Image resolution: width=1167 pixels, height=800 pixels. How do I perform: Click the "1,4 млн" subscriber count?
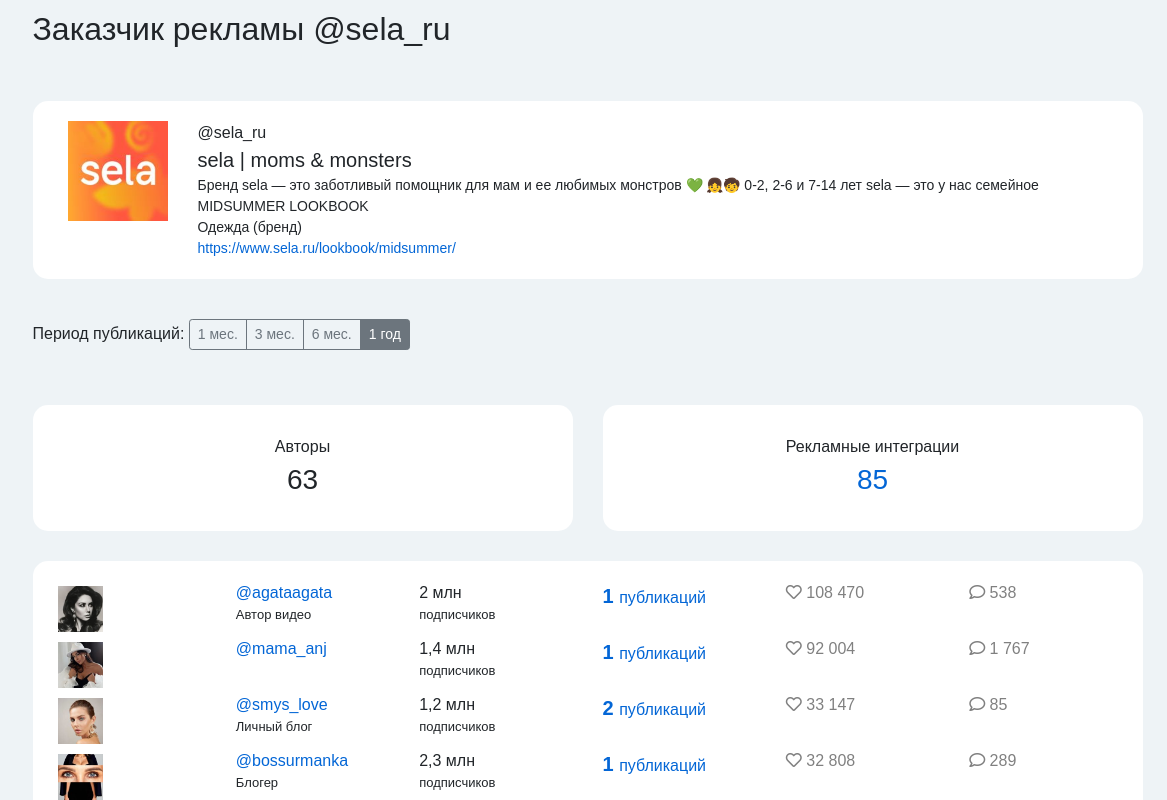[x=447, y=648]
